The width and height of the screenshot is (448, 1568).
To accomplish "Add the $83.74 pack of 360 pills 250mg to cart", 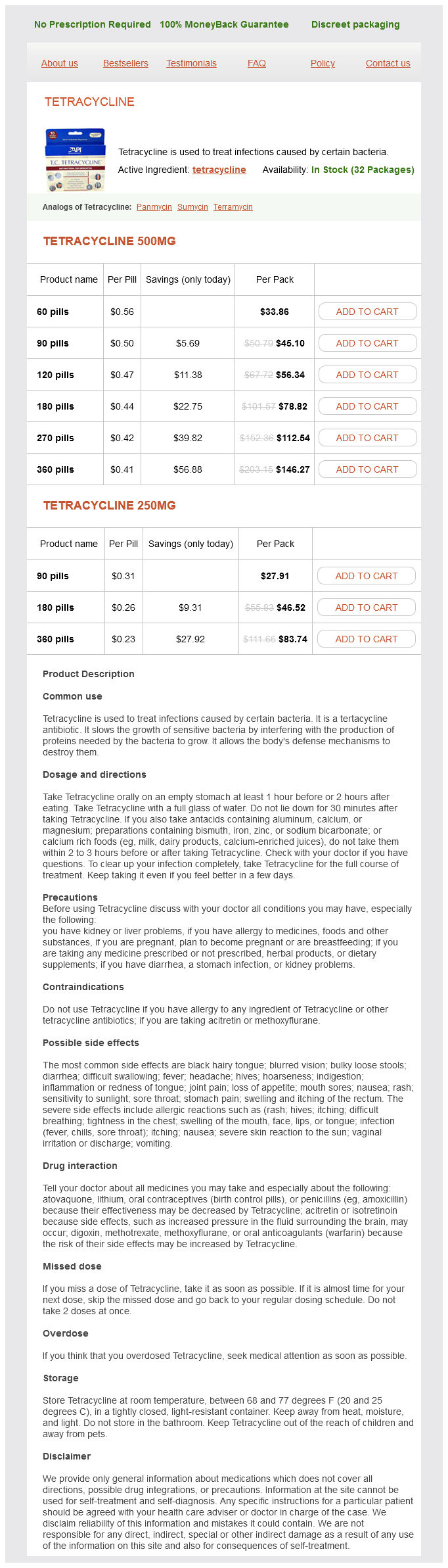I will pos(367,639).
